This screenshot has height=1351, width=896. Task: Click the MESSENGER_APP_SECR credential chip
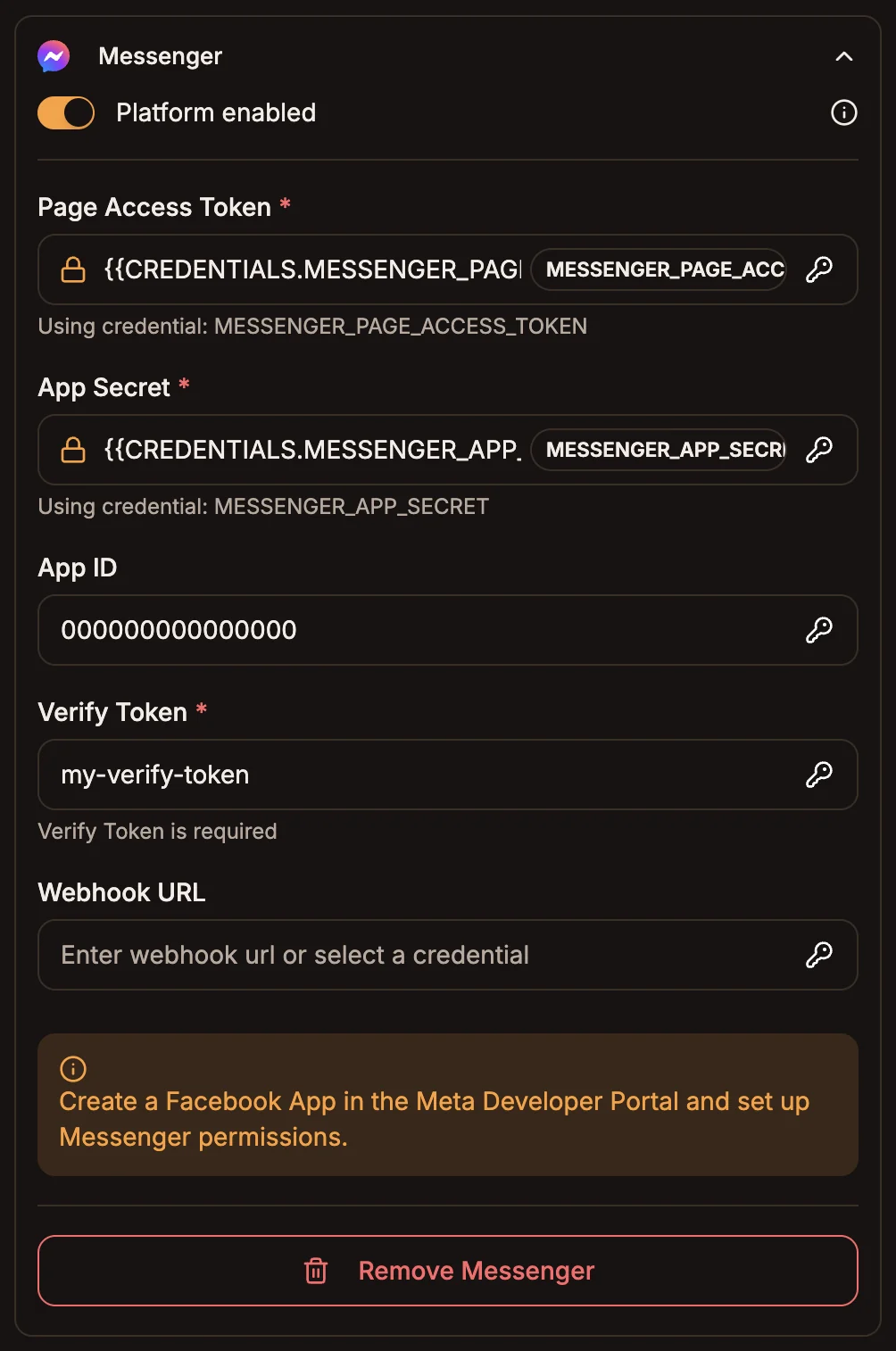tap(659, 450)
